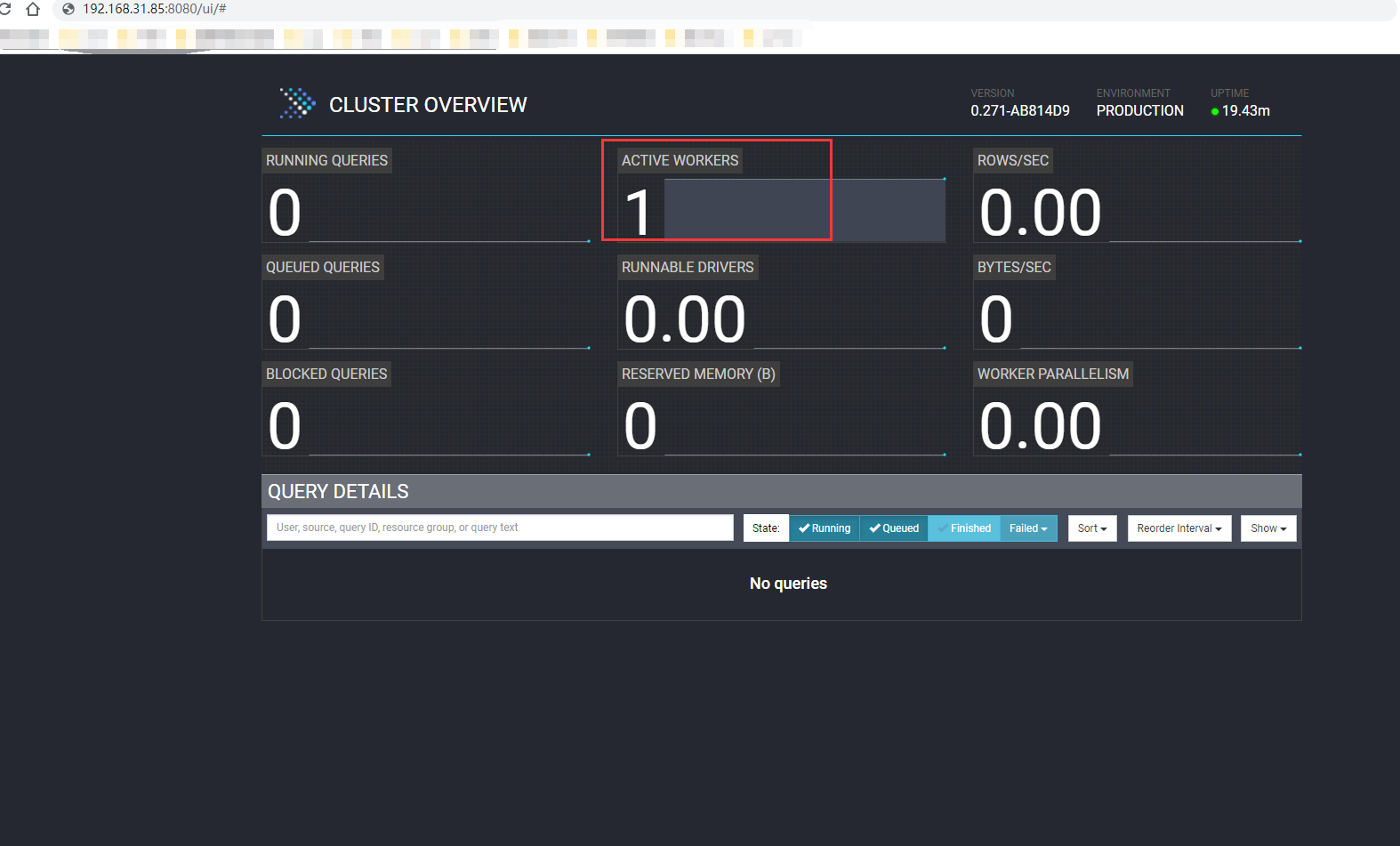
Task: Click the site info icon in address bar
Action: [68, 9]
